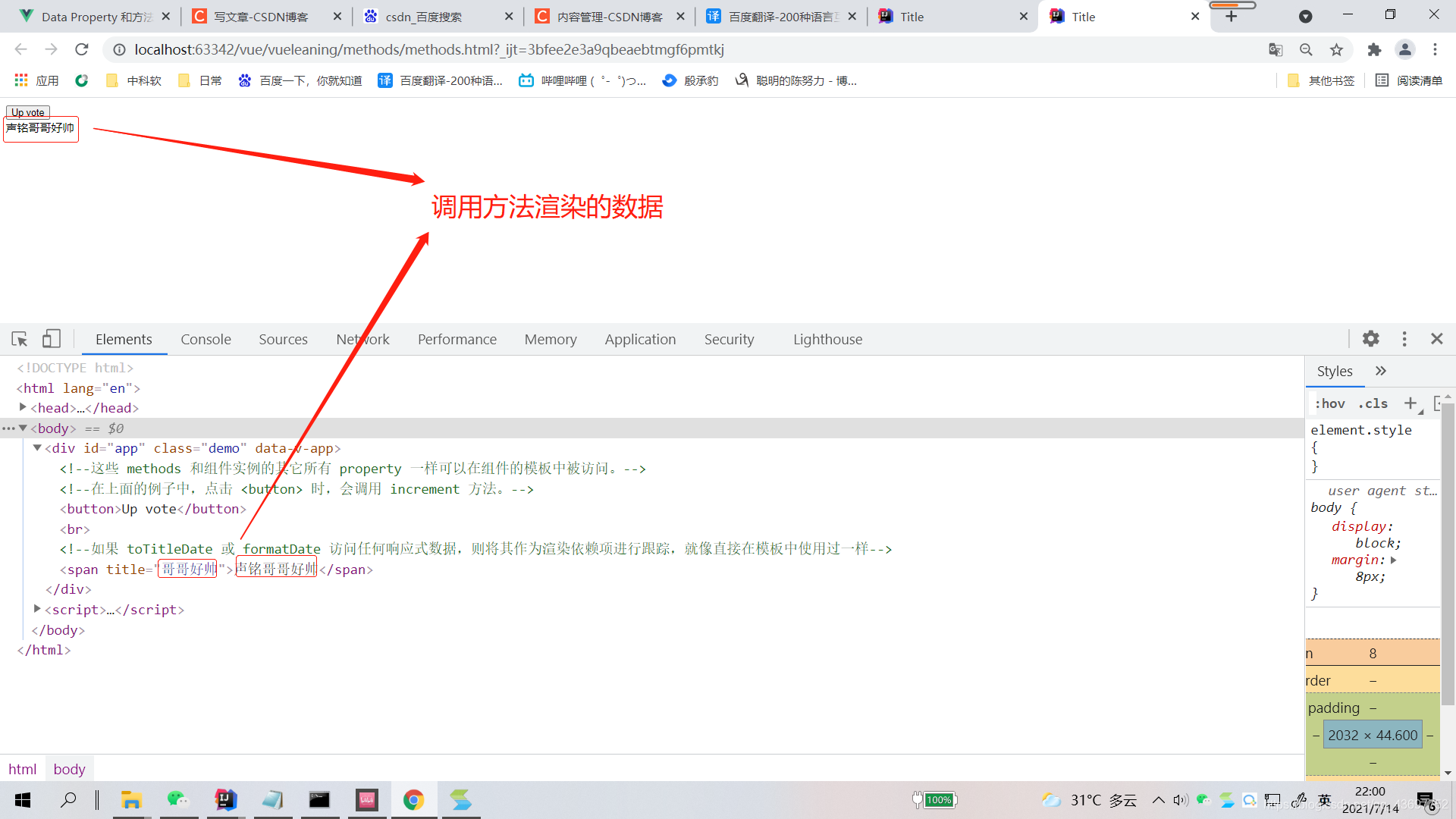The height and width of the screenshot is (819, 1456).
Task: Expand the head element node
Action: (22, 407)
